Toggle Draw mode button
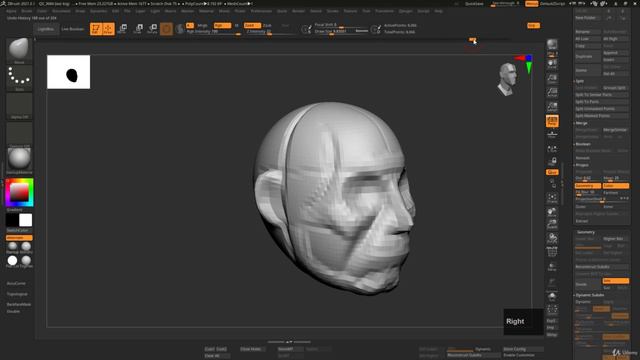This screenshot has height=360, width=640. 109,29
